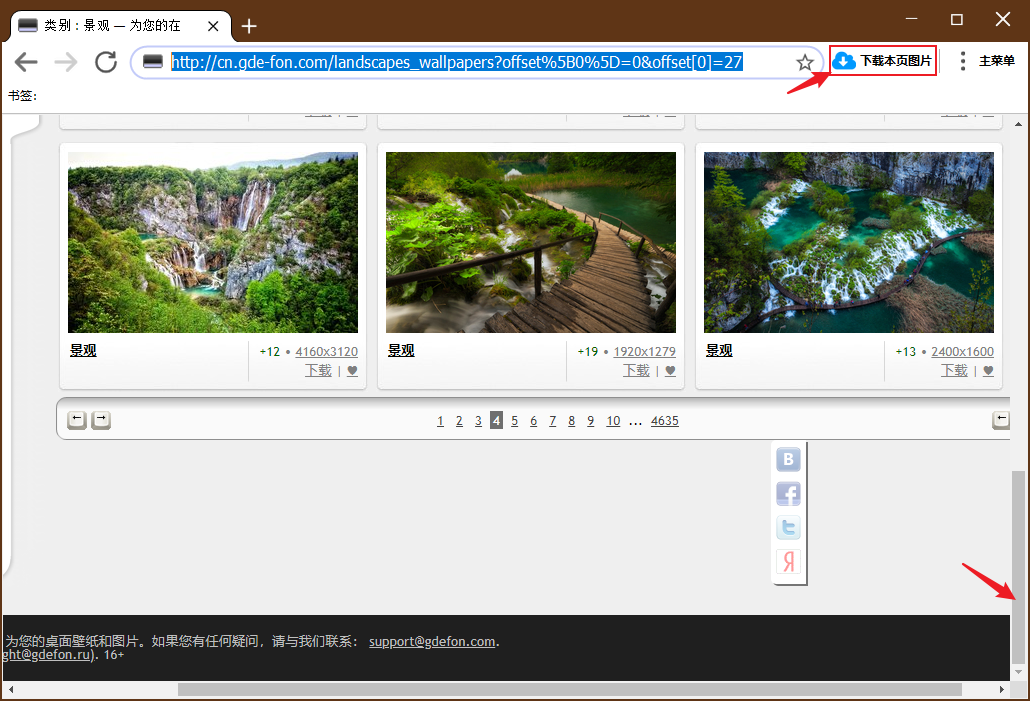Share the page via the Twitter icon
This screenshot has height=701, width=1030.
pyautogui.click(x=788, y=528)
